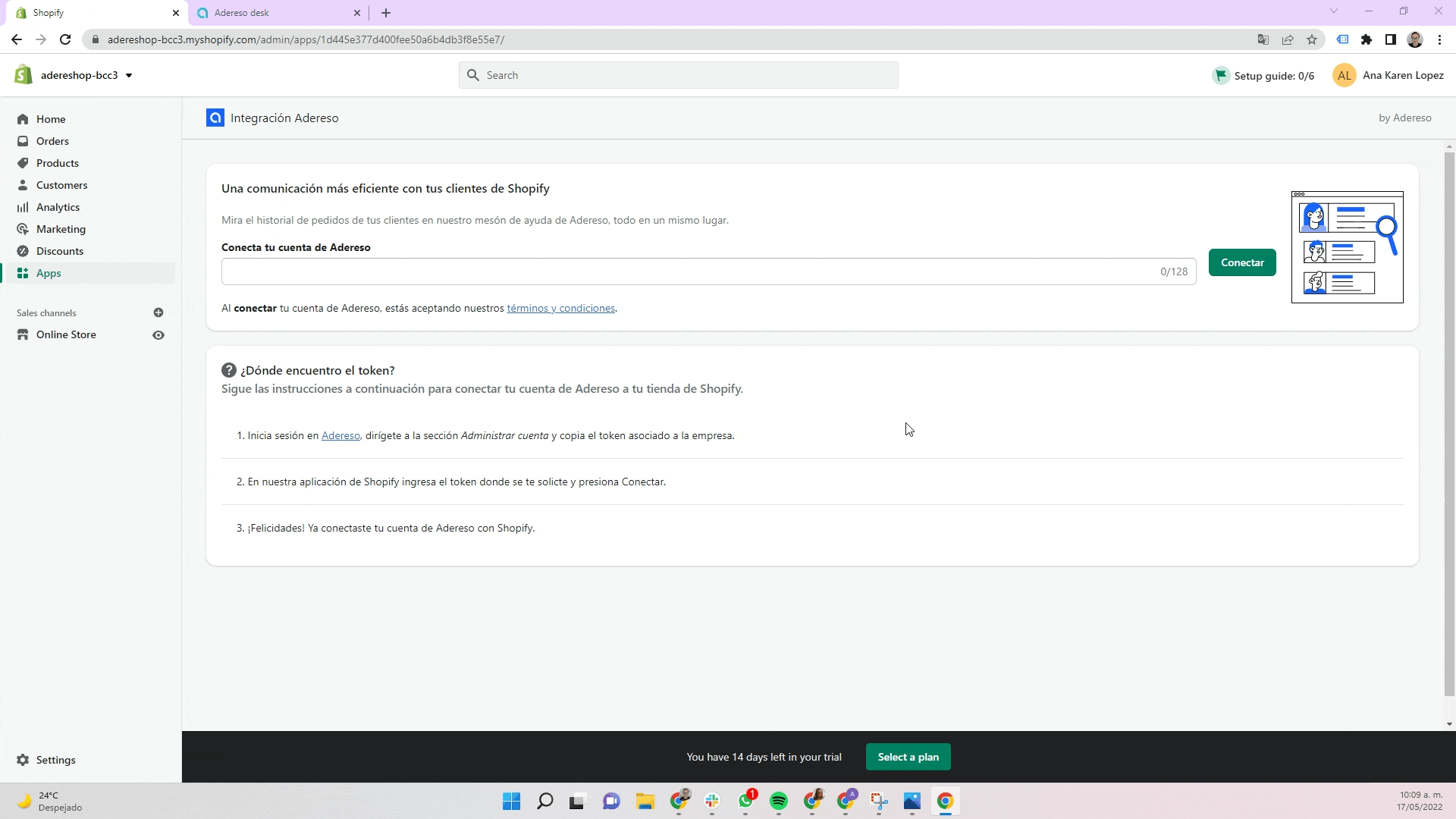Click the translate page icon
The width and height of the screenshot is (1456, 819).
pos(1263,39)
